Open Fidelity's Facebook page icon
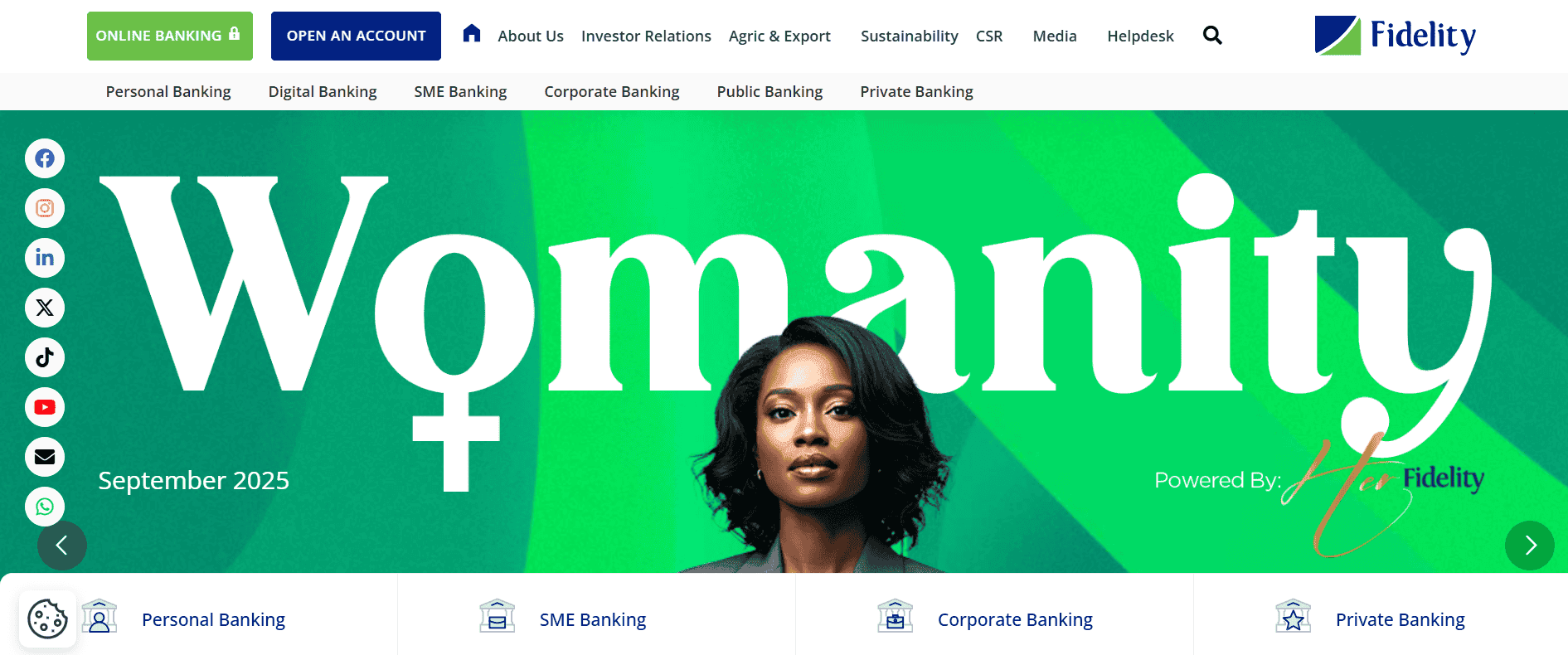Viewport: 1568px width, 655px height. (x=45, y=158)
